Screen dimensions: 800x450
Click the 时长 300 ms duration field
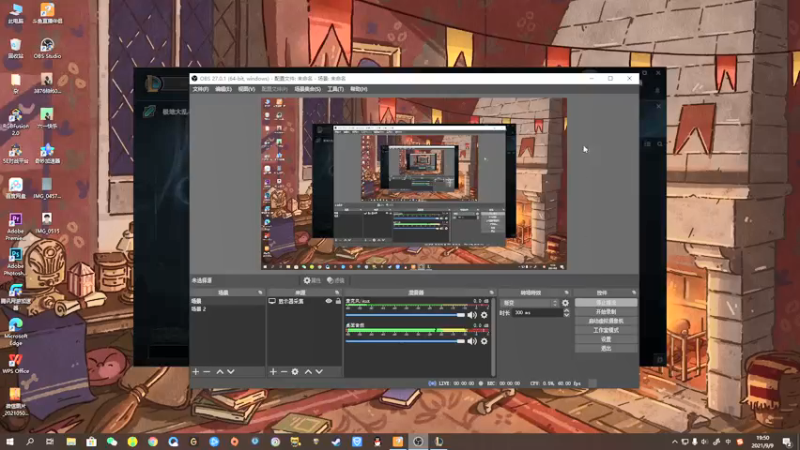click(537, 313)
